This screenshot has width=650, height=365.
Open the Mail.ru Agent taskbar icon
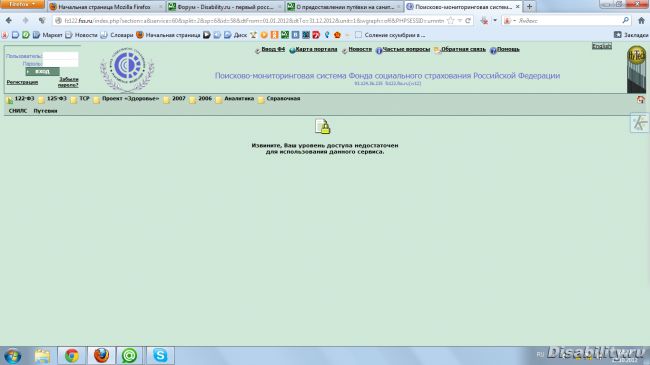[x=130, y=356]
